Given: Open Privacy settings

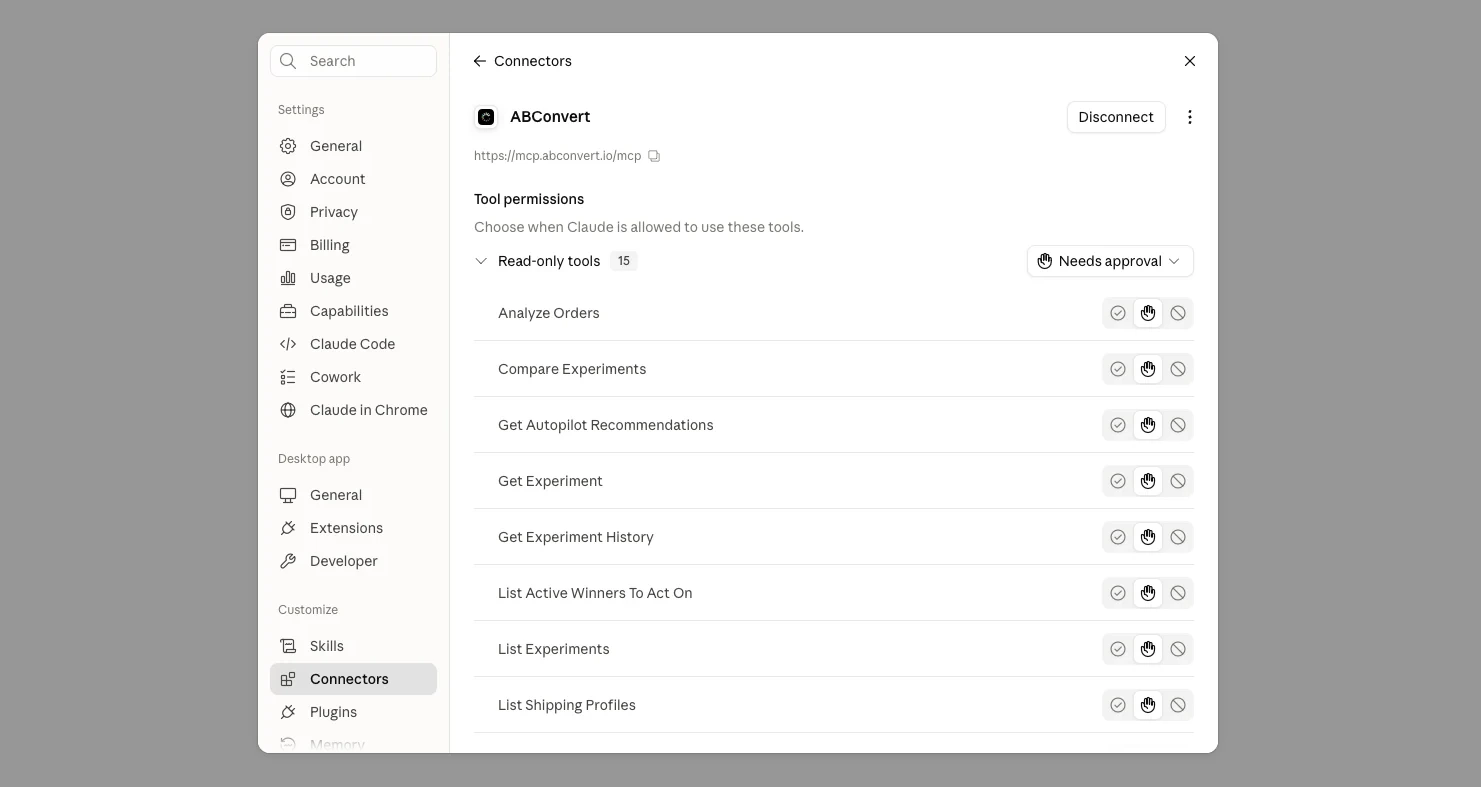Looking at the screenshot, I should click(x=353, y=212).
